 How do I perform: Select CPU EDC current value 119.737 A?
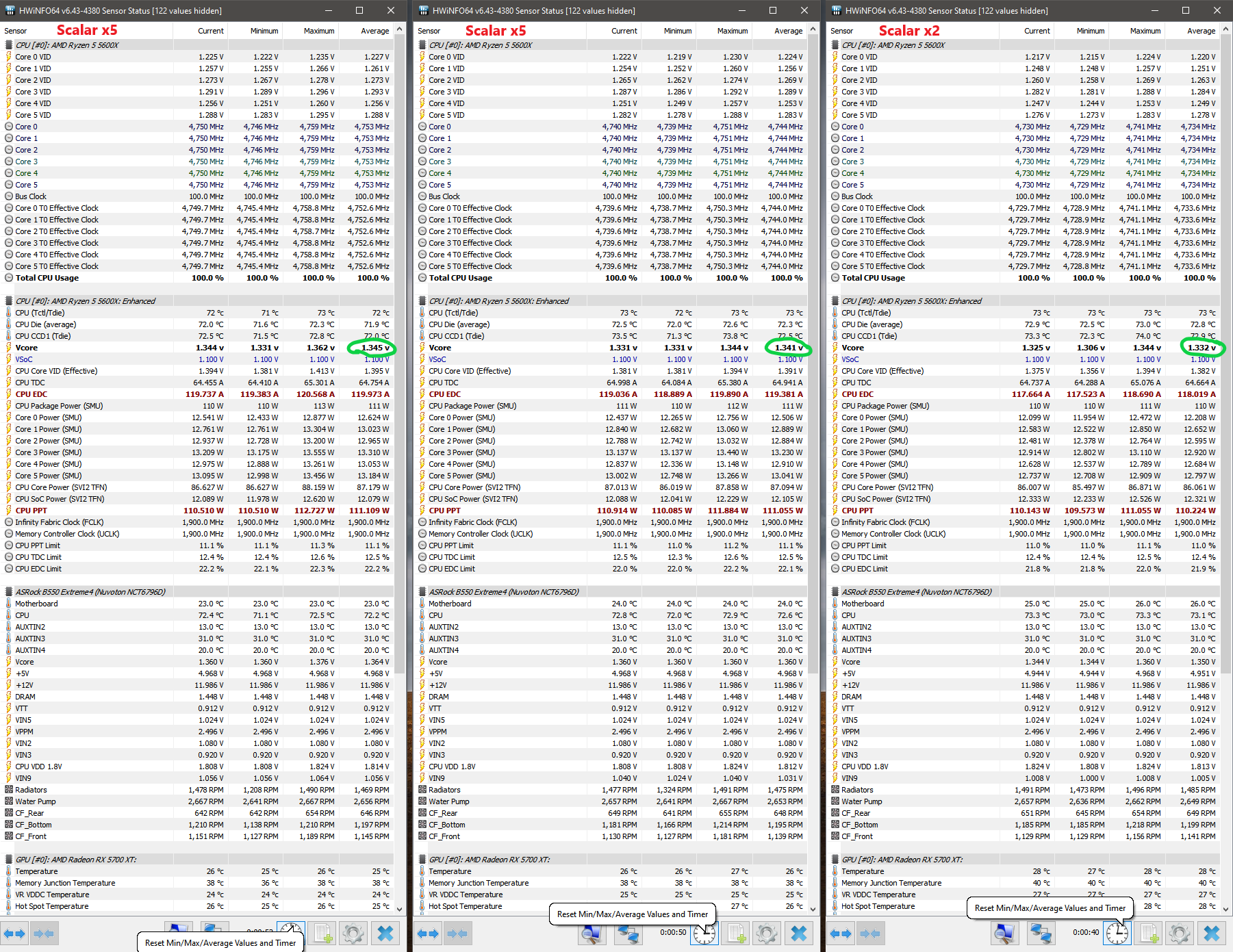point(204,394)
